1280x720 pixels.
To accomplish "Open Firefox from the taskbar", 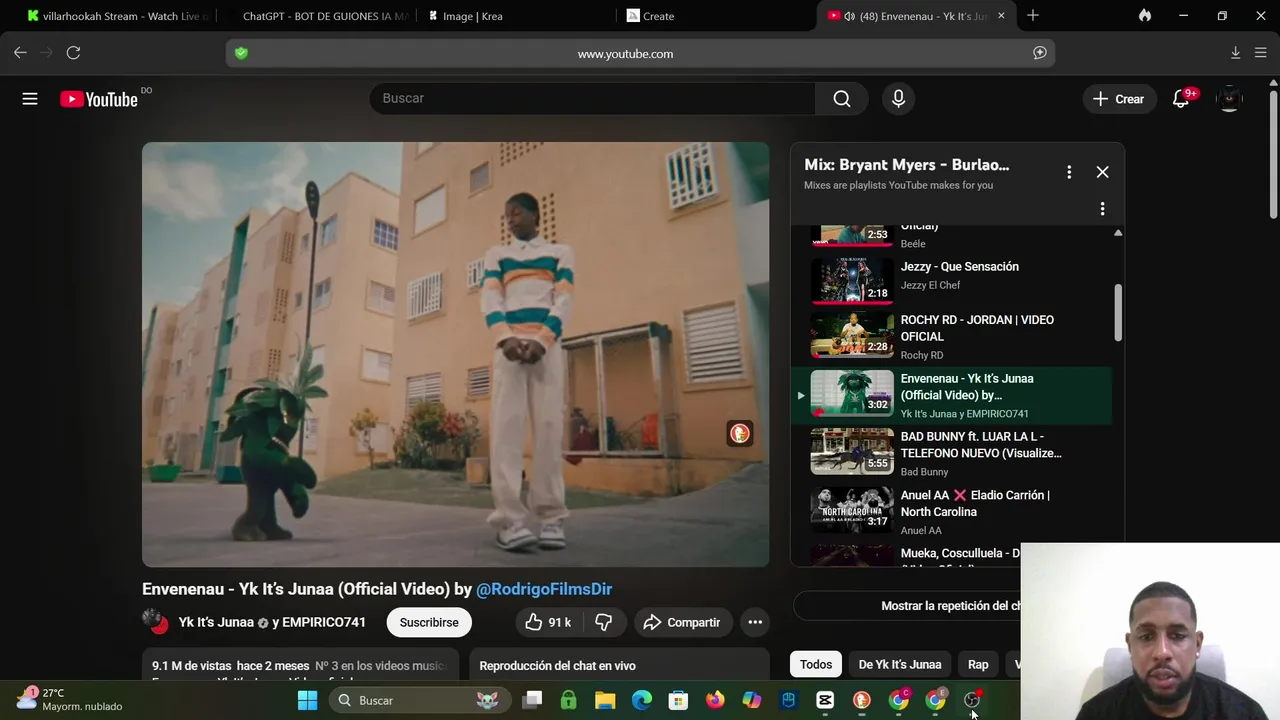I will tap(715, 700).
